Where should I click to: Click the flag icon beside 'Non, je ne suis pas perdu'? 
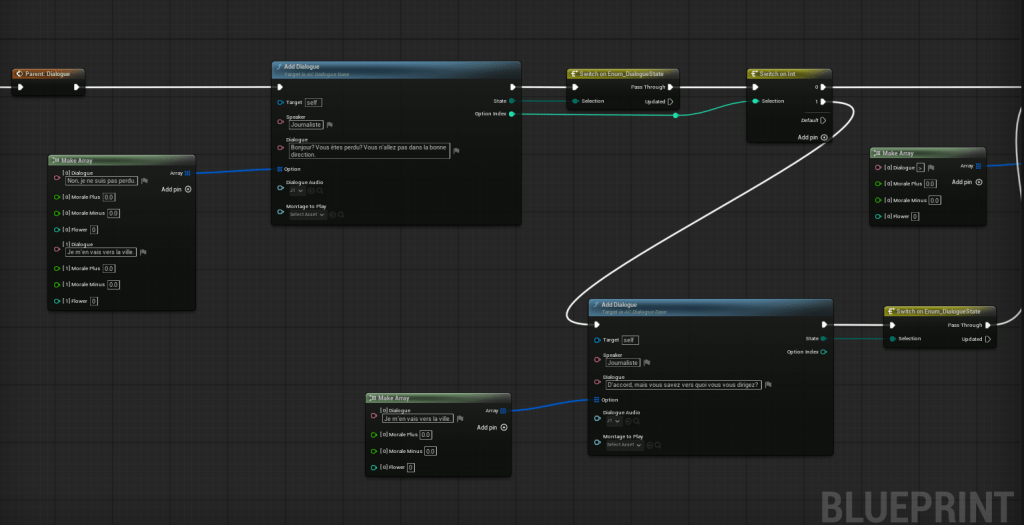tap(145, 181)
